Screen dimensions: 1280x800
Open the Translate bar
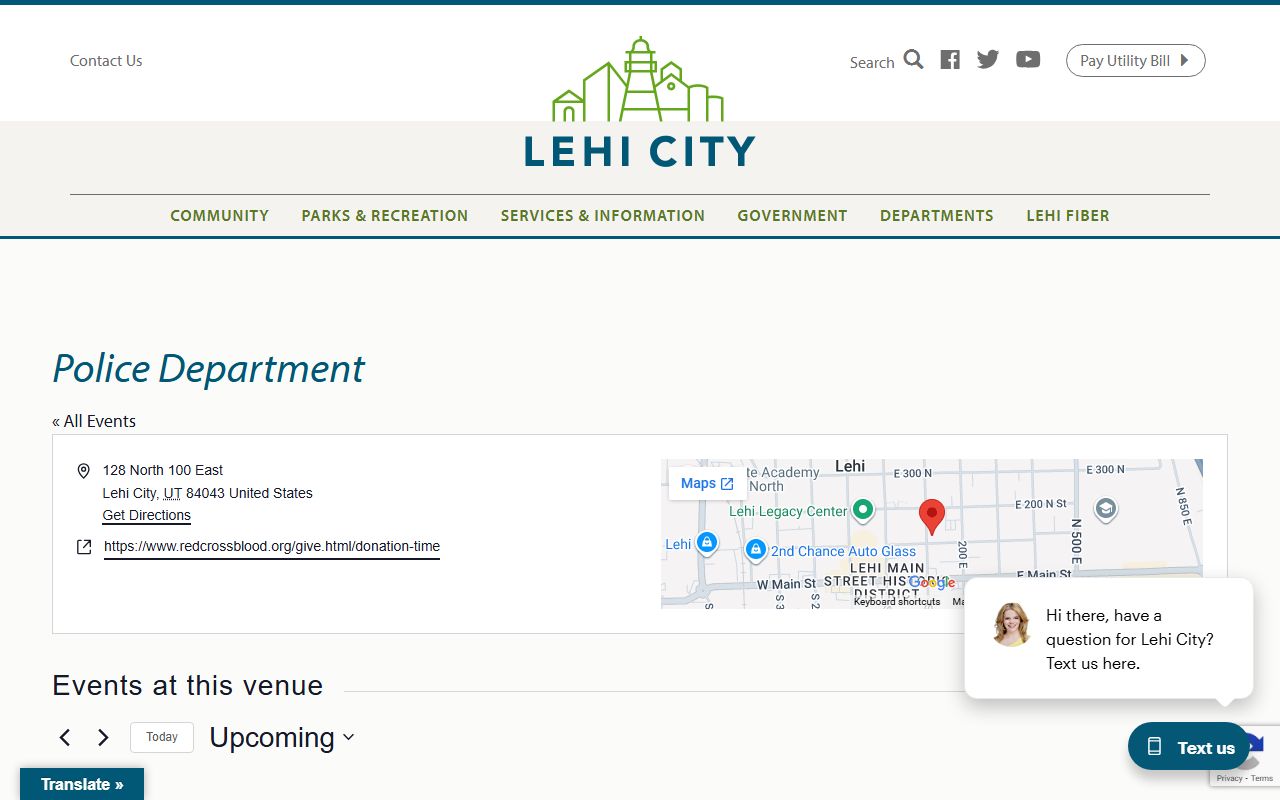pos(82,784)
